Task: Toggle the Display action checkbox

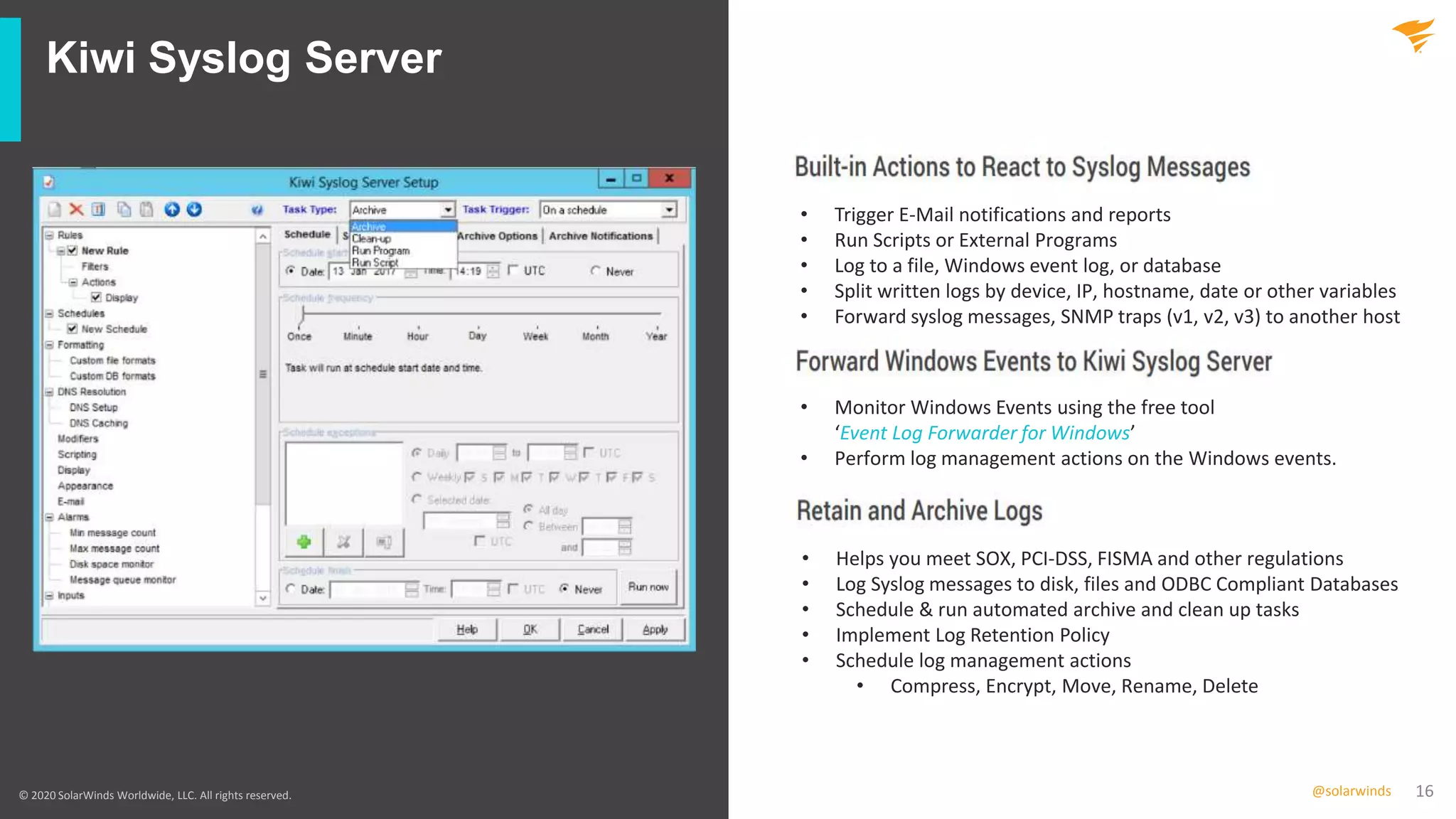Action: pos(96,298)
